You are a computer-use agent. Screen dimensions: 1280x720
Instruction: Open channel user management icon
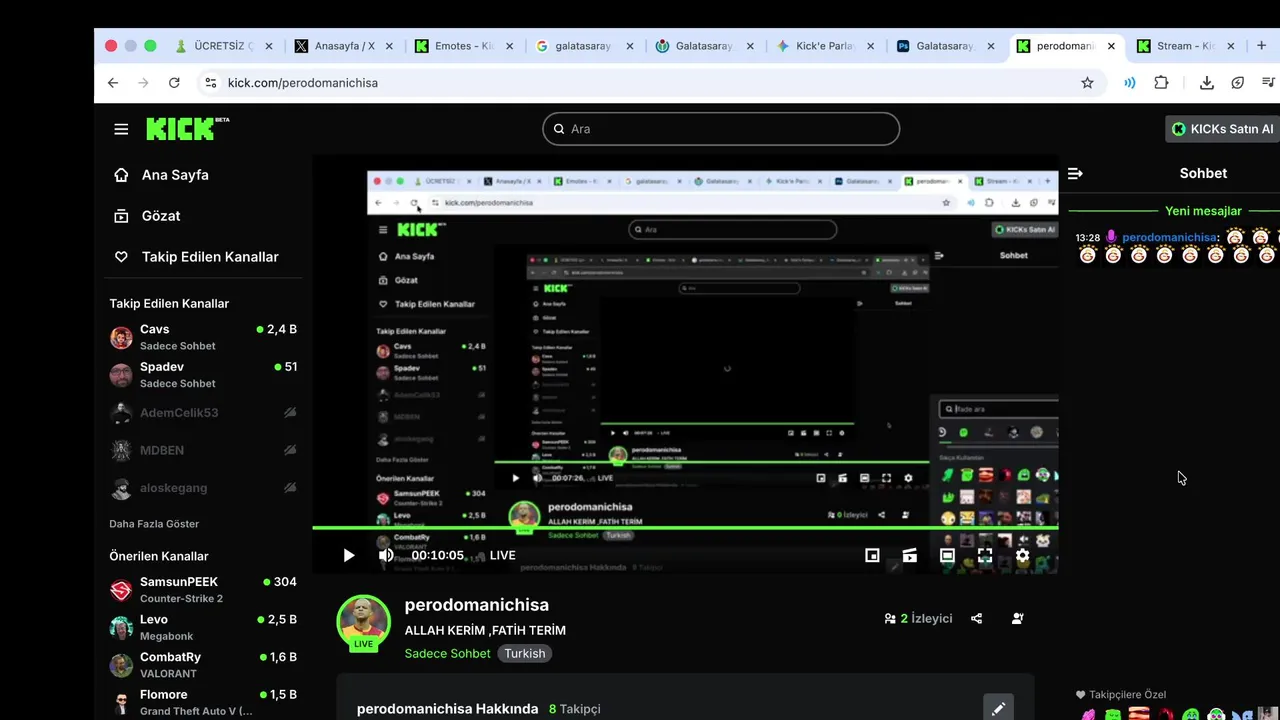pyautogui.click(x=1017, y=619)
